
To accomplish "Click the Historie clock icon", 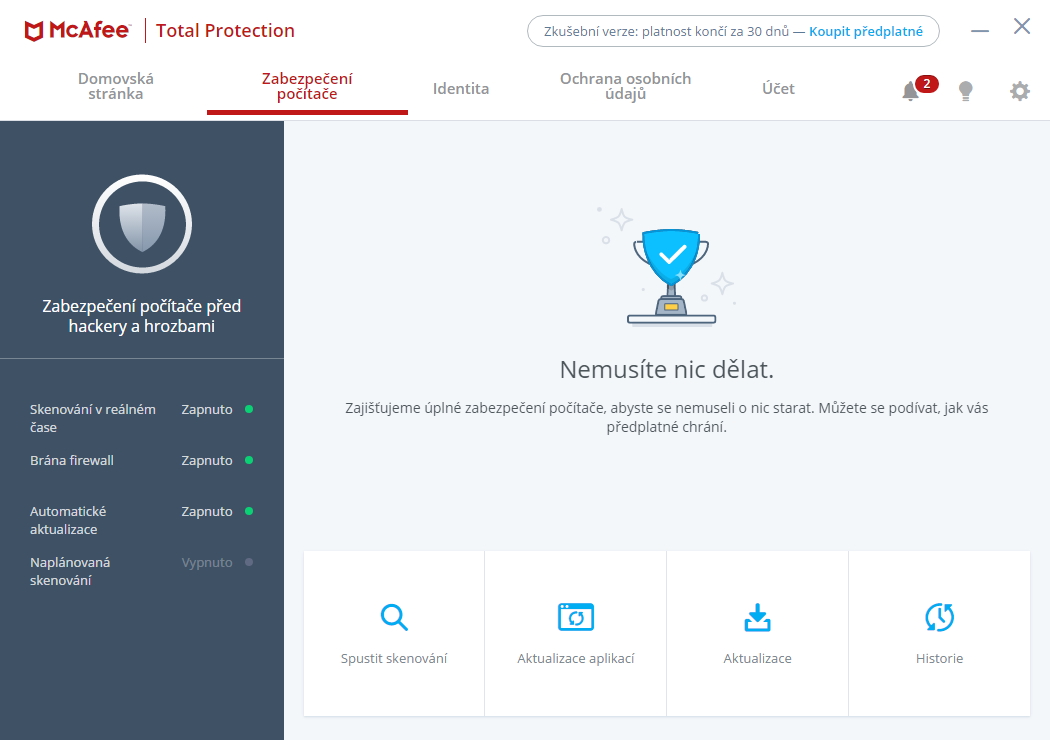I will tap(940, 617).
